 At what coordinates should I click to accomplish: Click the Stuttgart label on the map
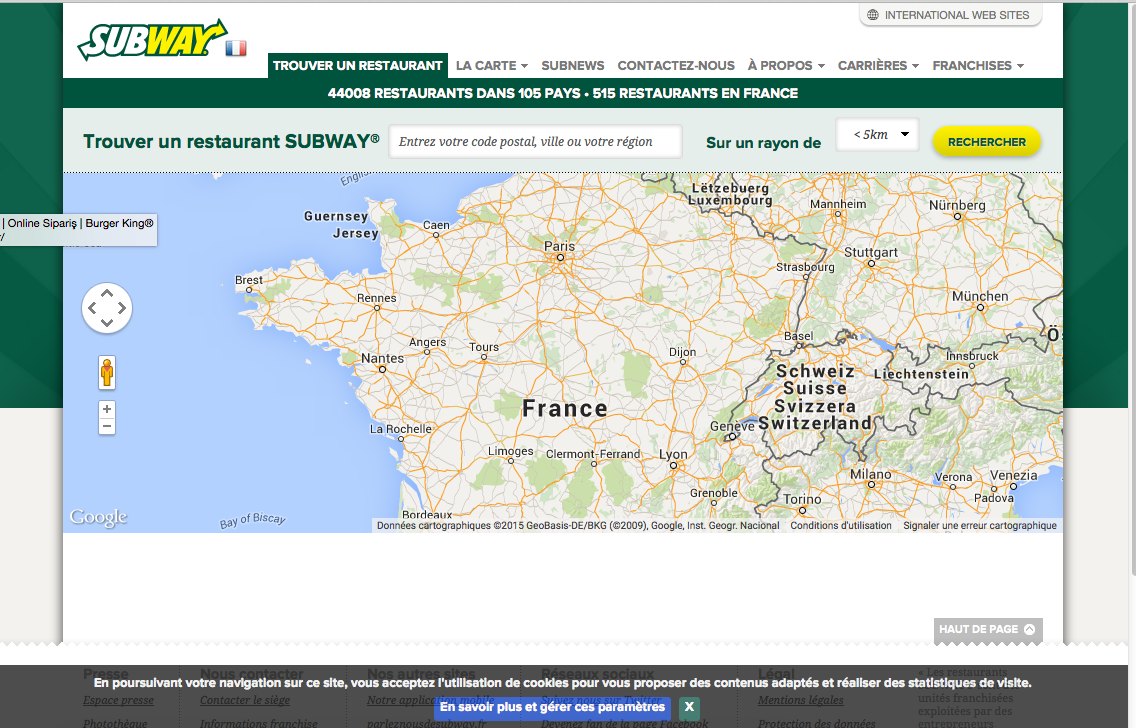pos(871,252)
